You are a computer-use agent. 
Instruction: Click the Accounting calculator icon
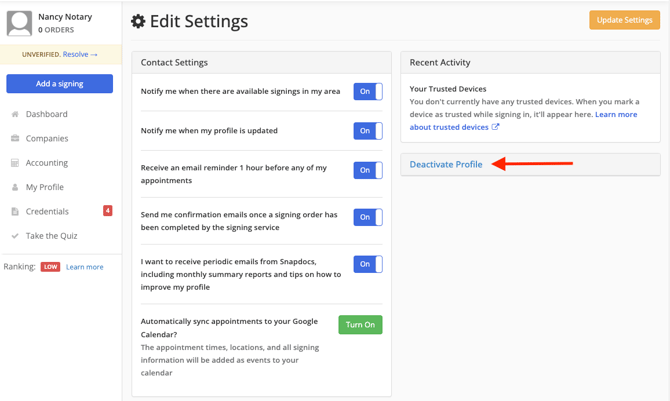click(15, 163)
